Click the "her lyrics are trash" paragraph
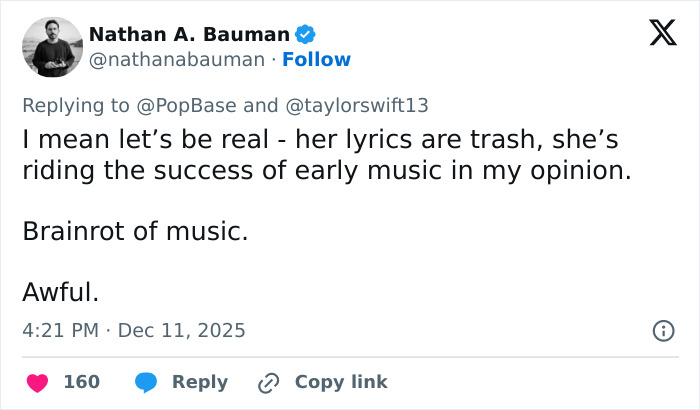The image size is (700, 410). tap(327, 155)
